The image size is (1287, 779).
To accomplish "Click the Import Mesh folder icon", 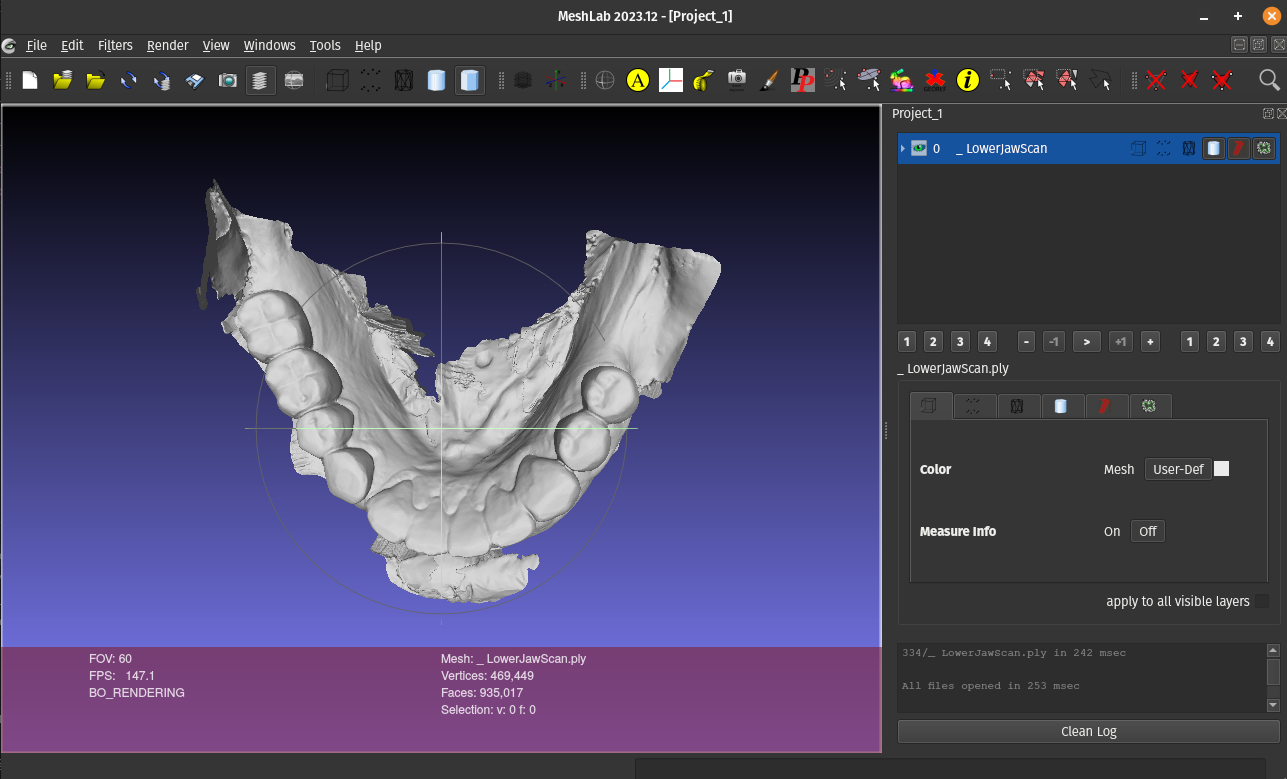I will pyautogui.click(x=96, y=81).
